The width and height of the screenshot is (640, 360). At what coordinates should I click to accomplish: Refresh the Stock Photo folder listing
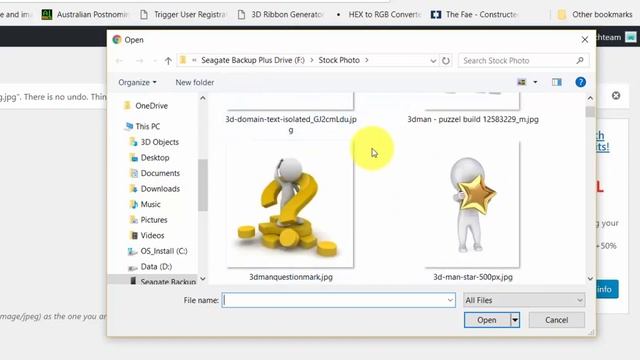446,61
